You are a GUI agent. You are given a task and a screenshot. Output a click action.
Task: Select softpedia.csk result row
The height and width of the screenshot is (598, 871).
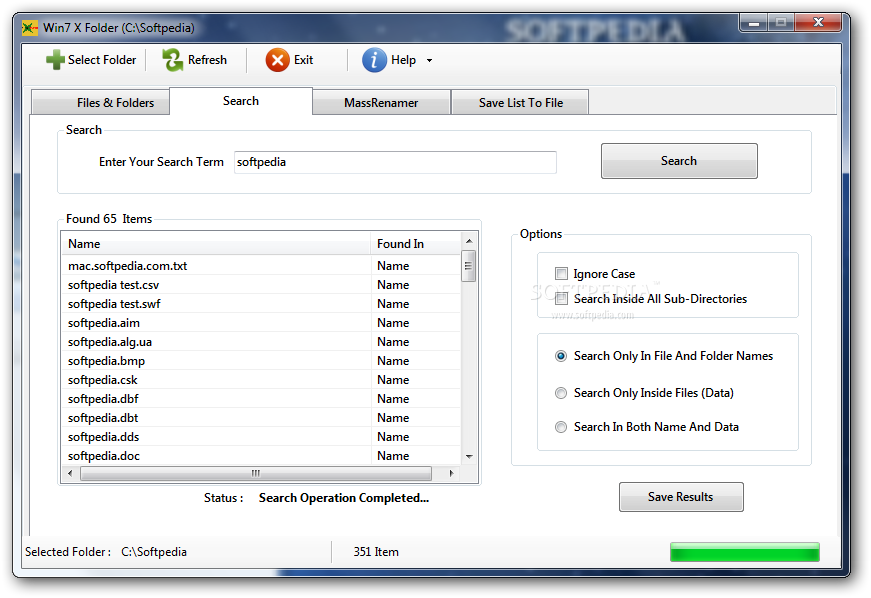[x=261, y=380]
